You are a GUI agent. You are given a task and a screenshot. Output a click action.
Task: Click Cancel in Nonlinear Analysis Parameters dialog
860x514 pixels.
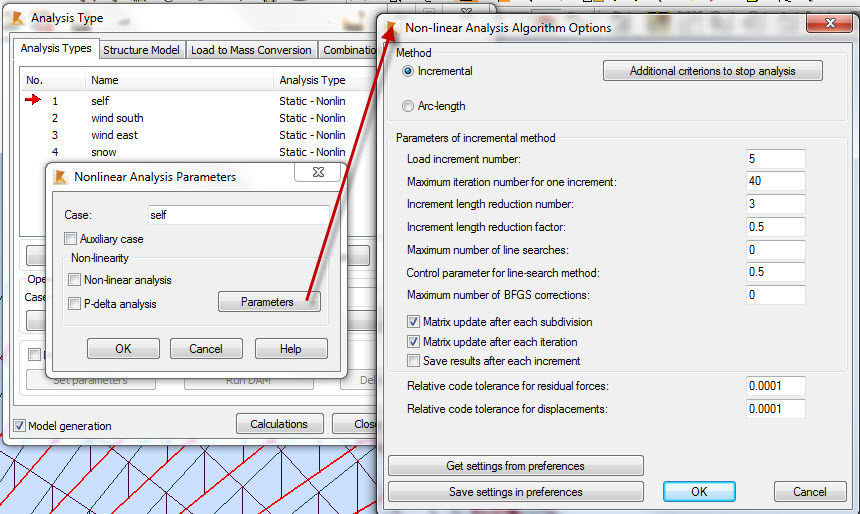coord(206,349)
